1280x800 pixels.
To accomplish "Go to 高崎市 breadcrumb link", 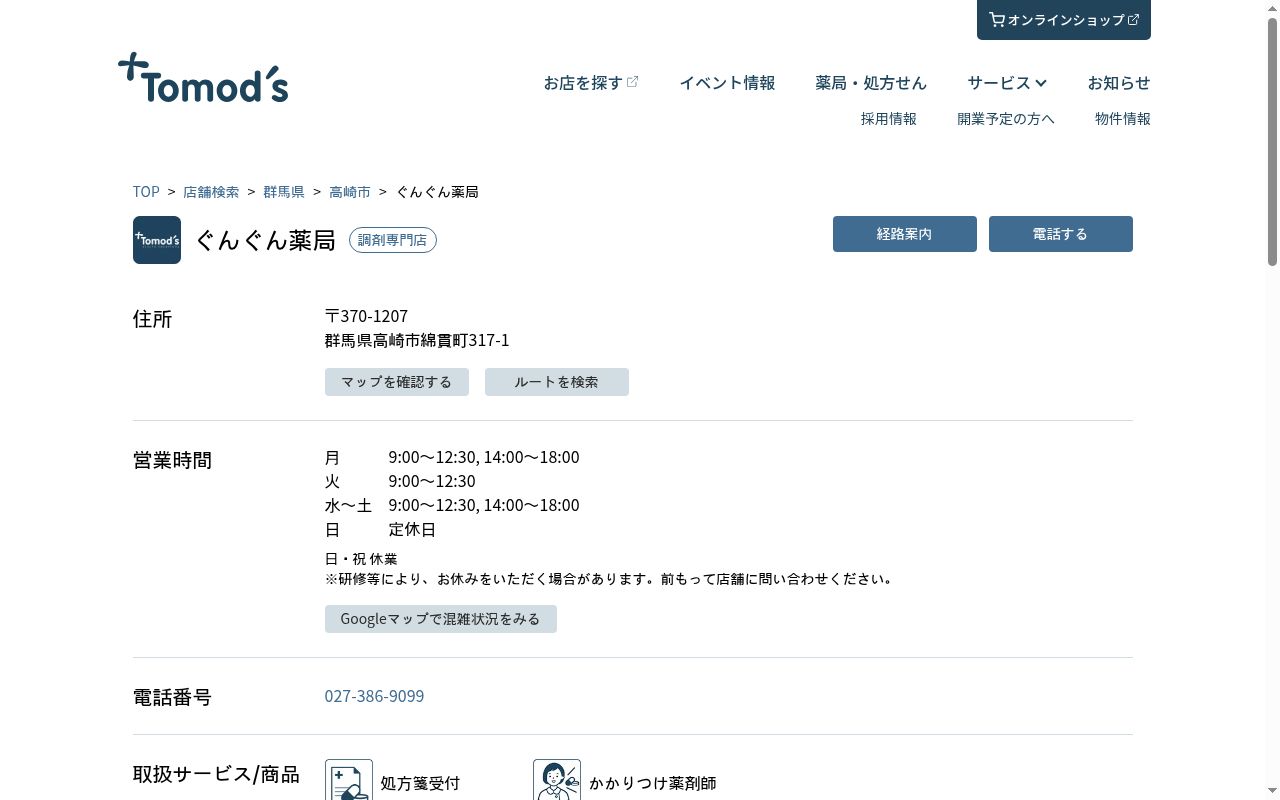I will click(x=350, y=192).
